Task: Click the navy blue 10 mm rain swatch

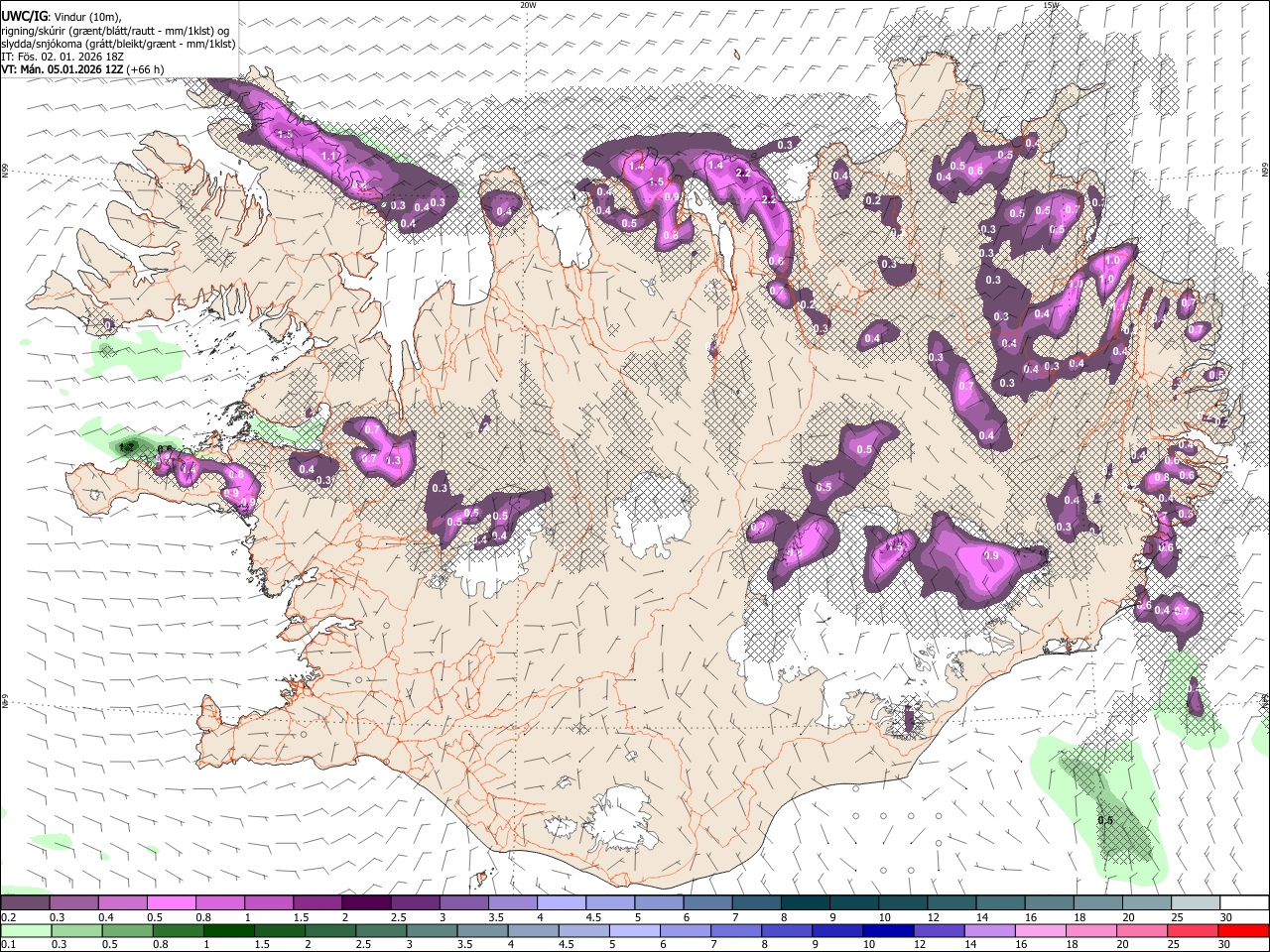Action: tap(887, 931)
